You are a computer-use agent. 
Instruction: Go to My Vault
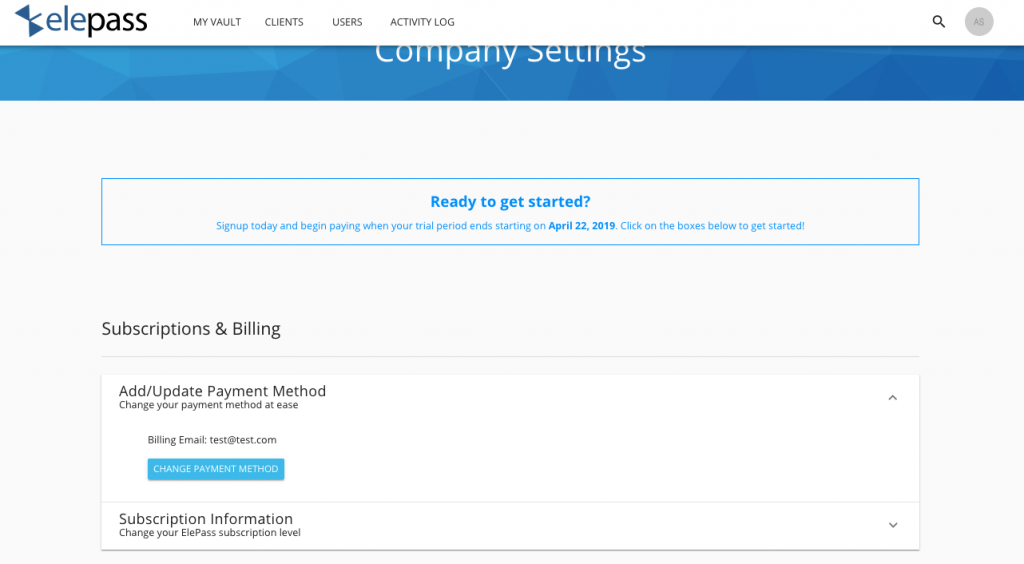[x=217, y=22]
